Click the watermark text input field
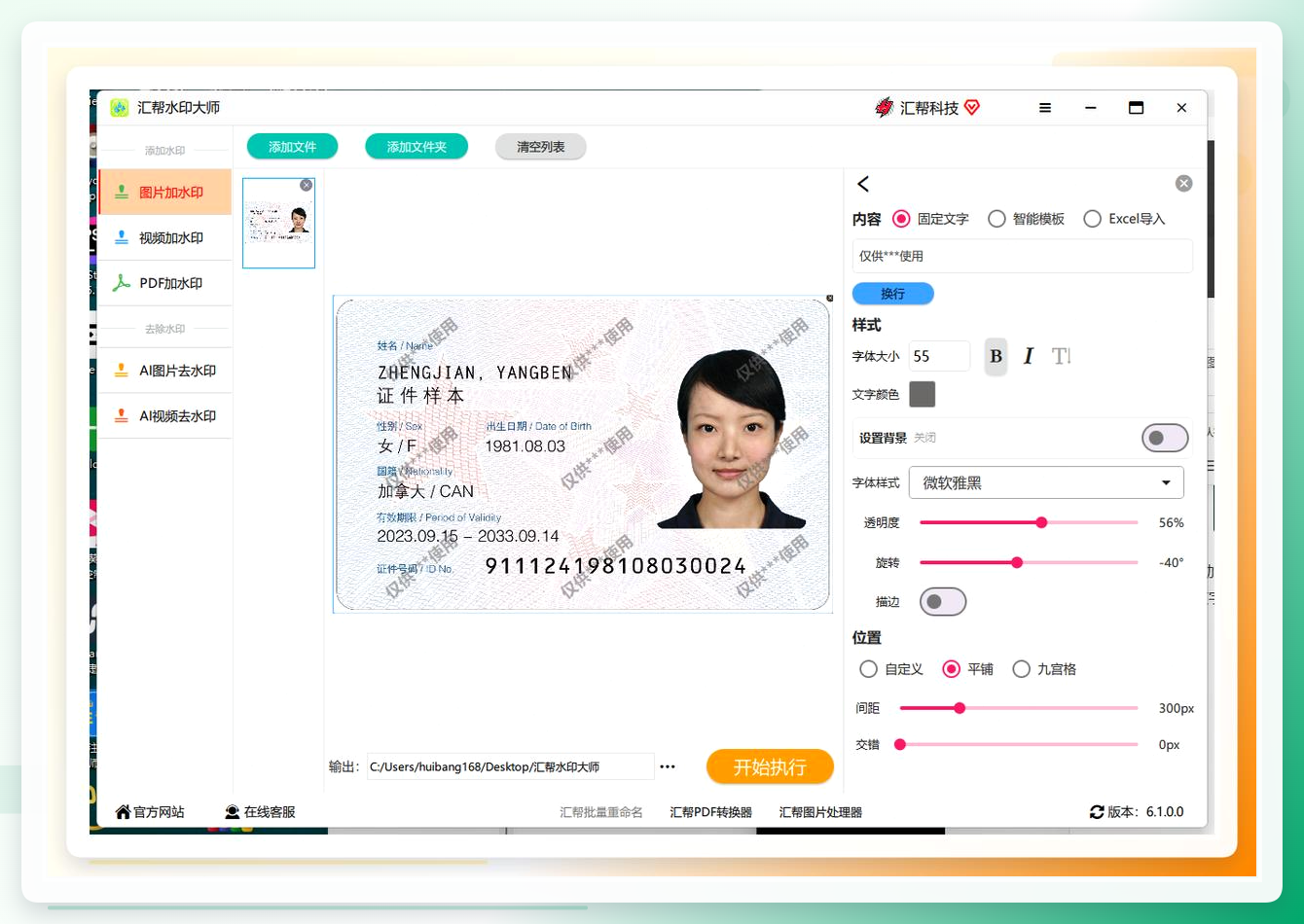Screen dimensions: 1304x924 (x=1023, y=256)
